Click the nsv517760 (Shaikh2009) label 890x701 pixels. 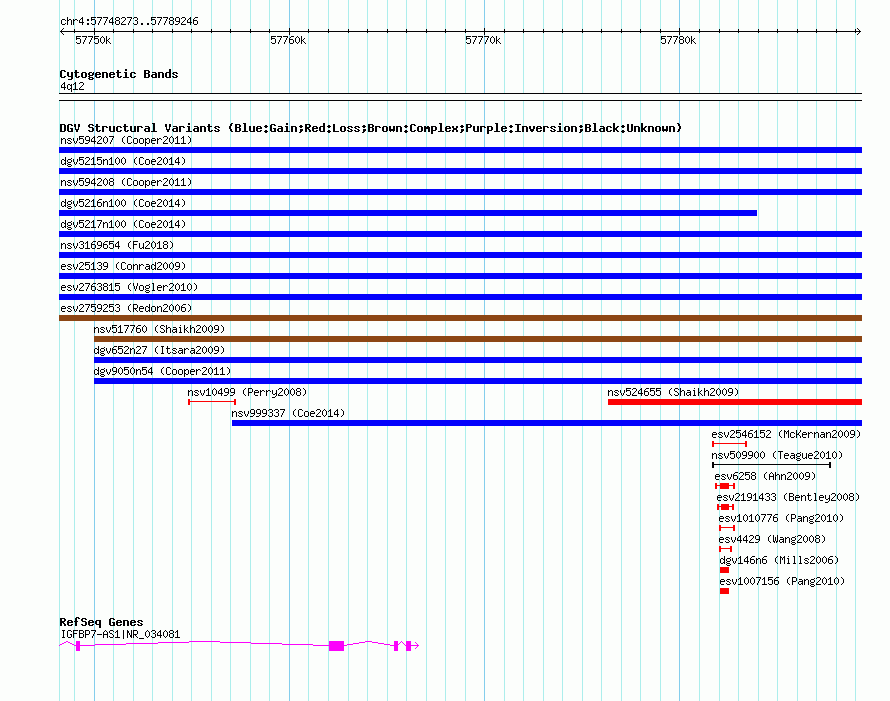point(159,329)
